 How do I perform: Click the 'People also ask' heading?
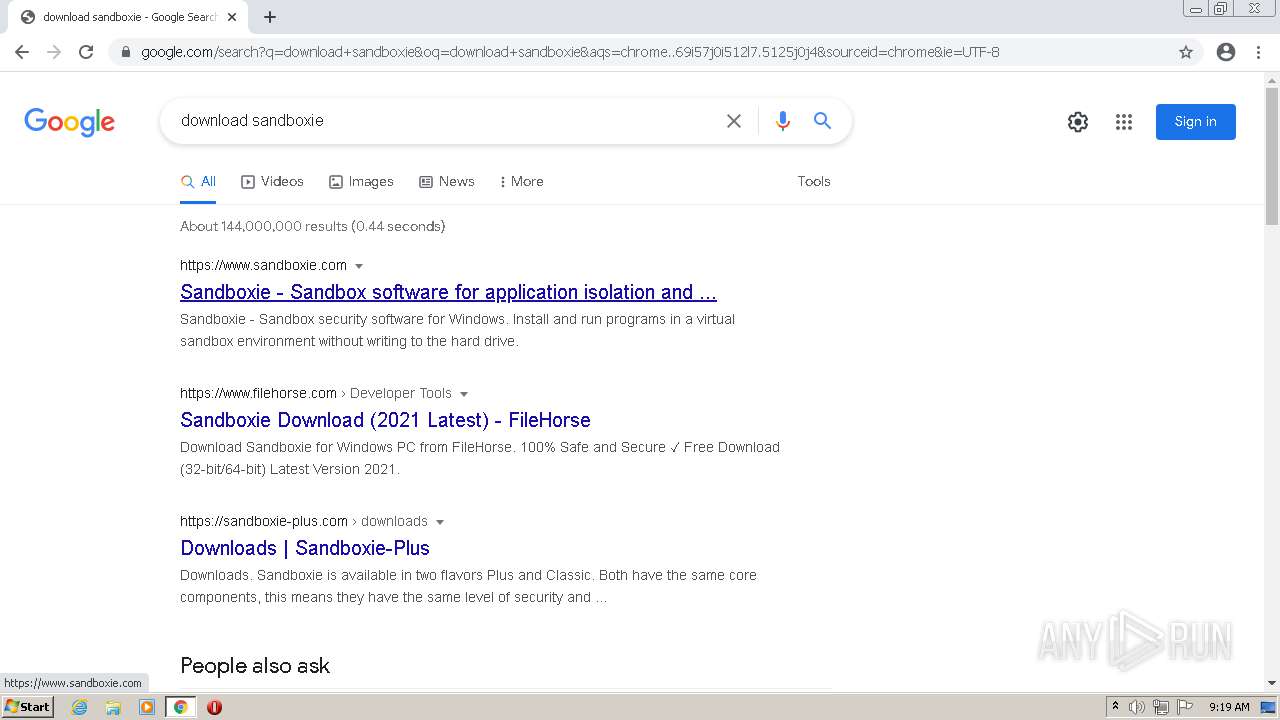pos(255,666)
